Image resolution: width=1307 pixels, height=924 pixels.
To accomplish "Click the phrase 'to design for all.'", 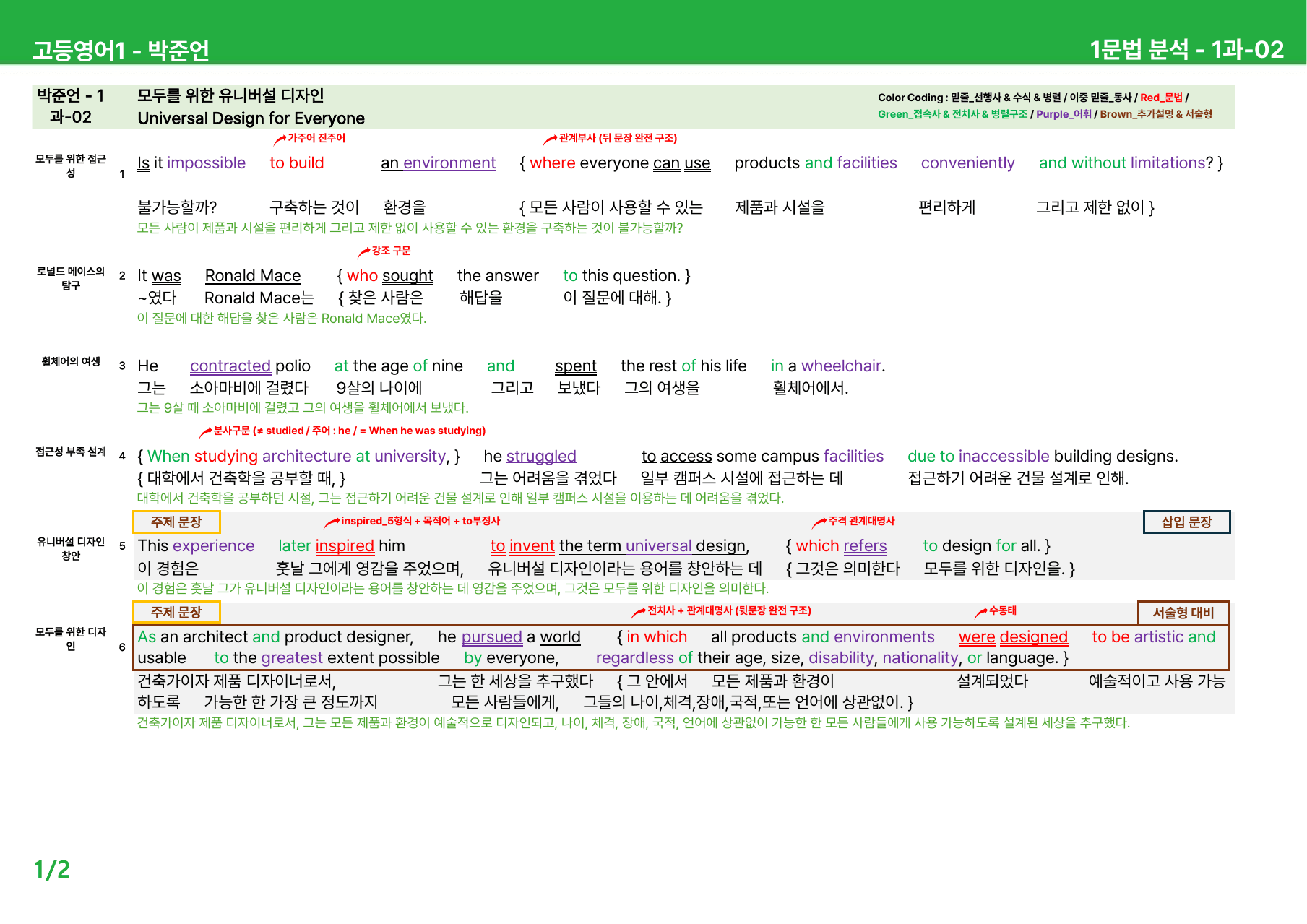I will (x=982, y=546).
